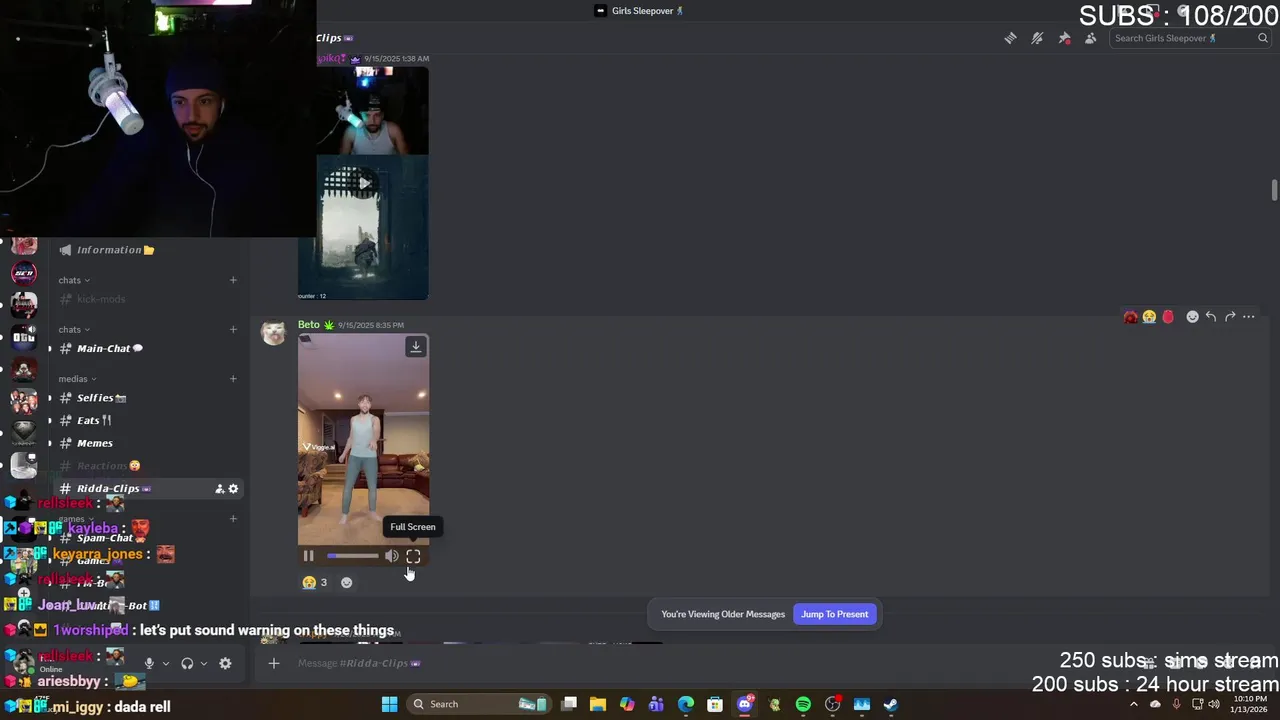Click the Windows taskbar Search box
Screen dimensions: 1280x720
[477, 704]
